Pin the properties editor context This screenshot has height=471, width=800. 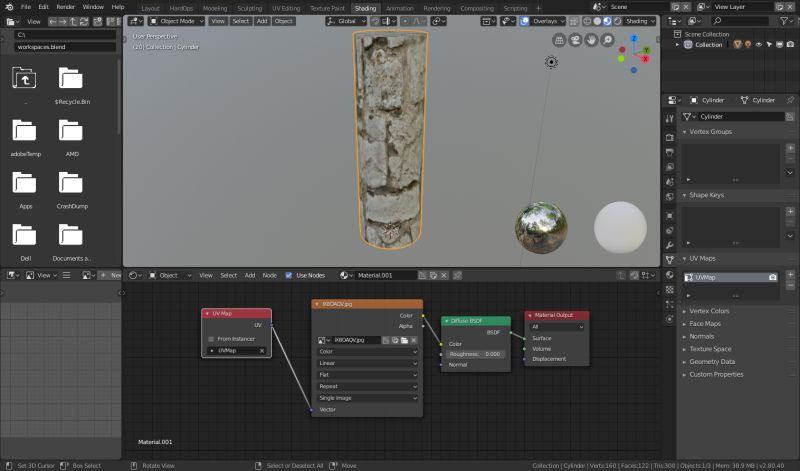click(790, 100)
